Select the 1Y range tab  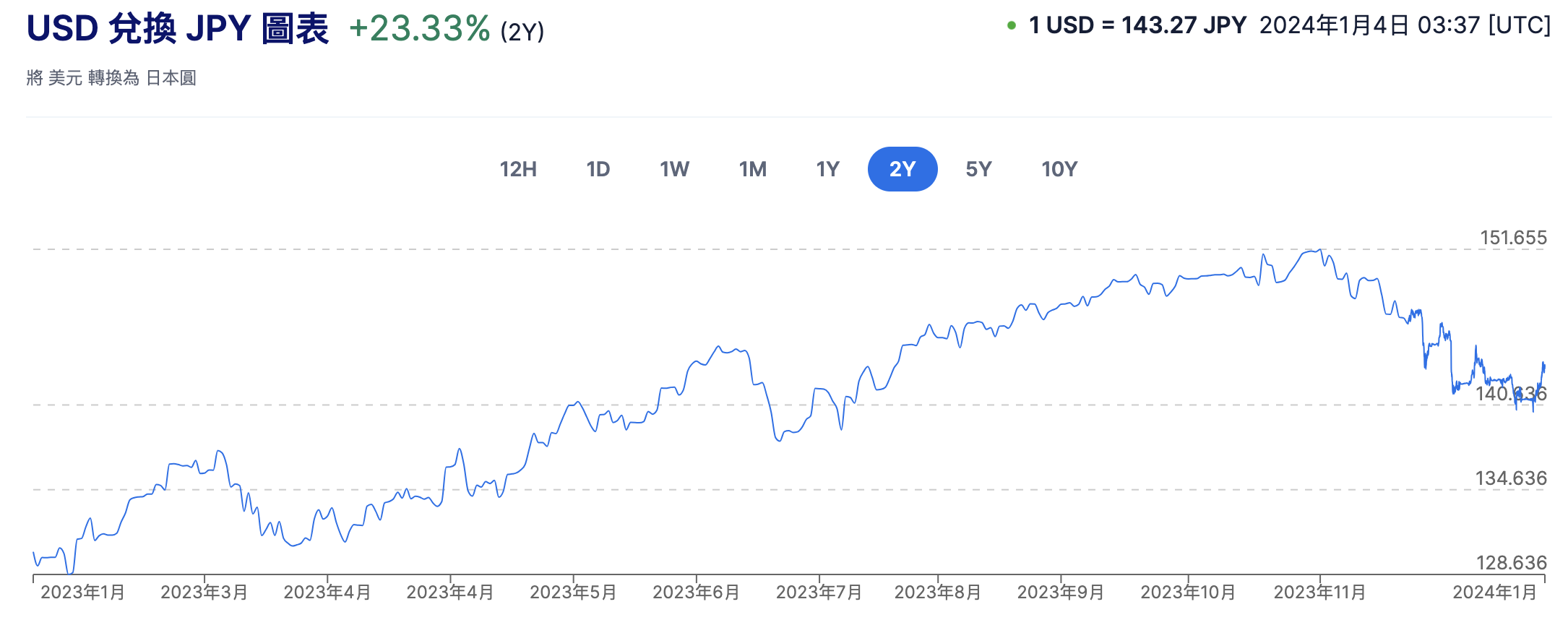coord(827,169)
